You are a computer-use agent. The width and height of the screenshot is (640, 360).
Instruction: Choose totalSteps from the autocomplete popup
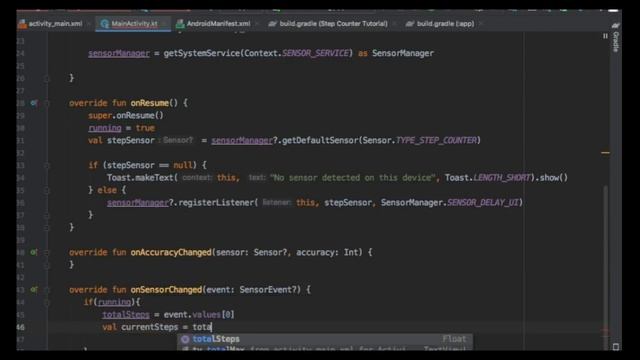(325, 339)
